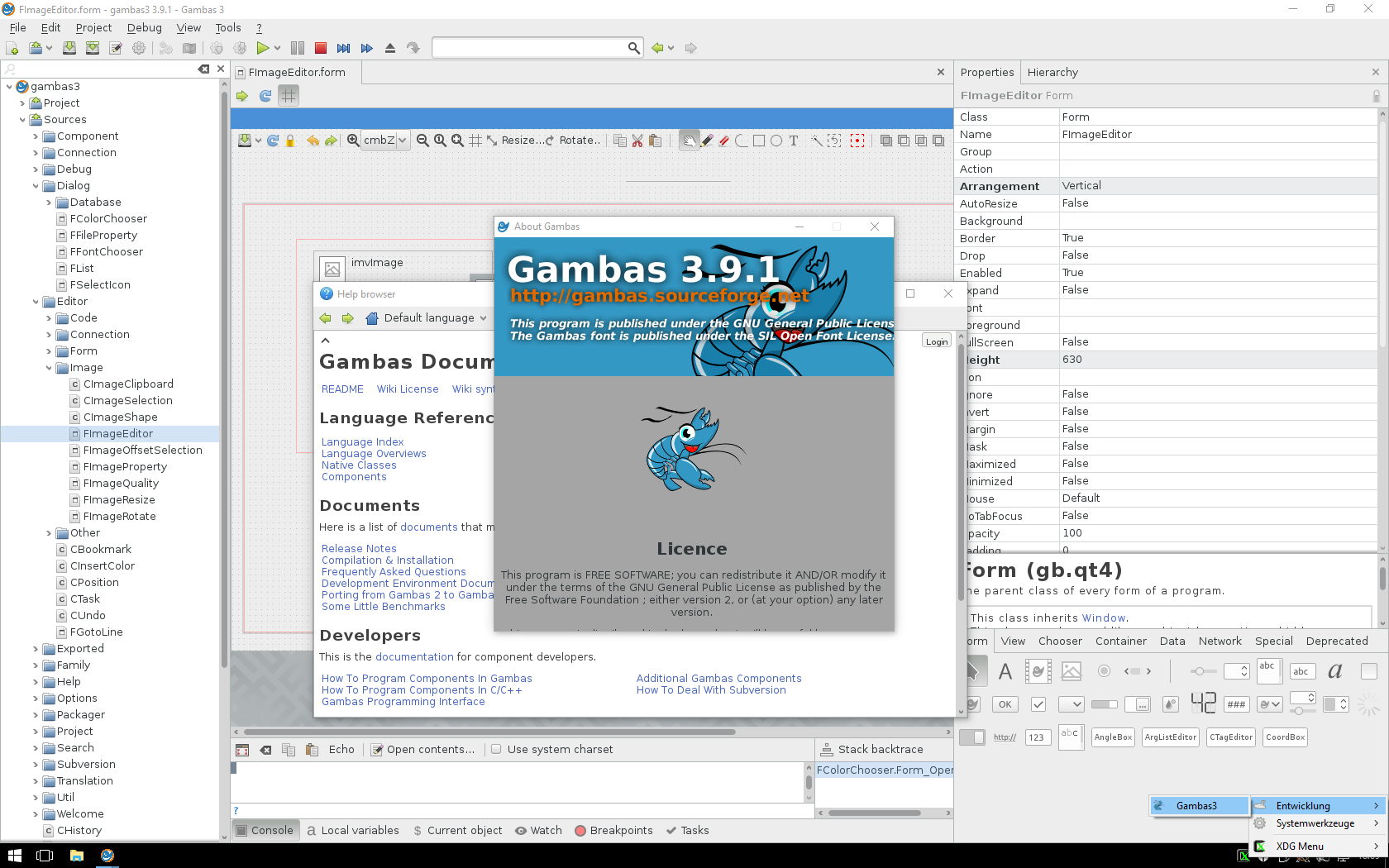Click the Login button in Help browser

[x=937, y=341]
